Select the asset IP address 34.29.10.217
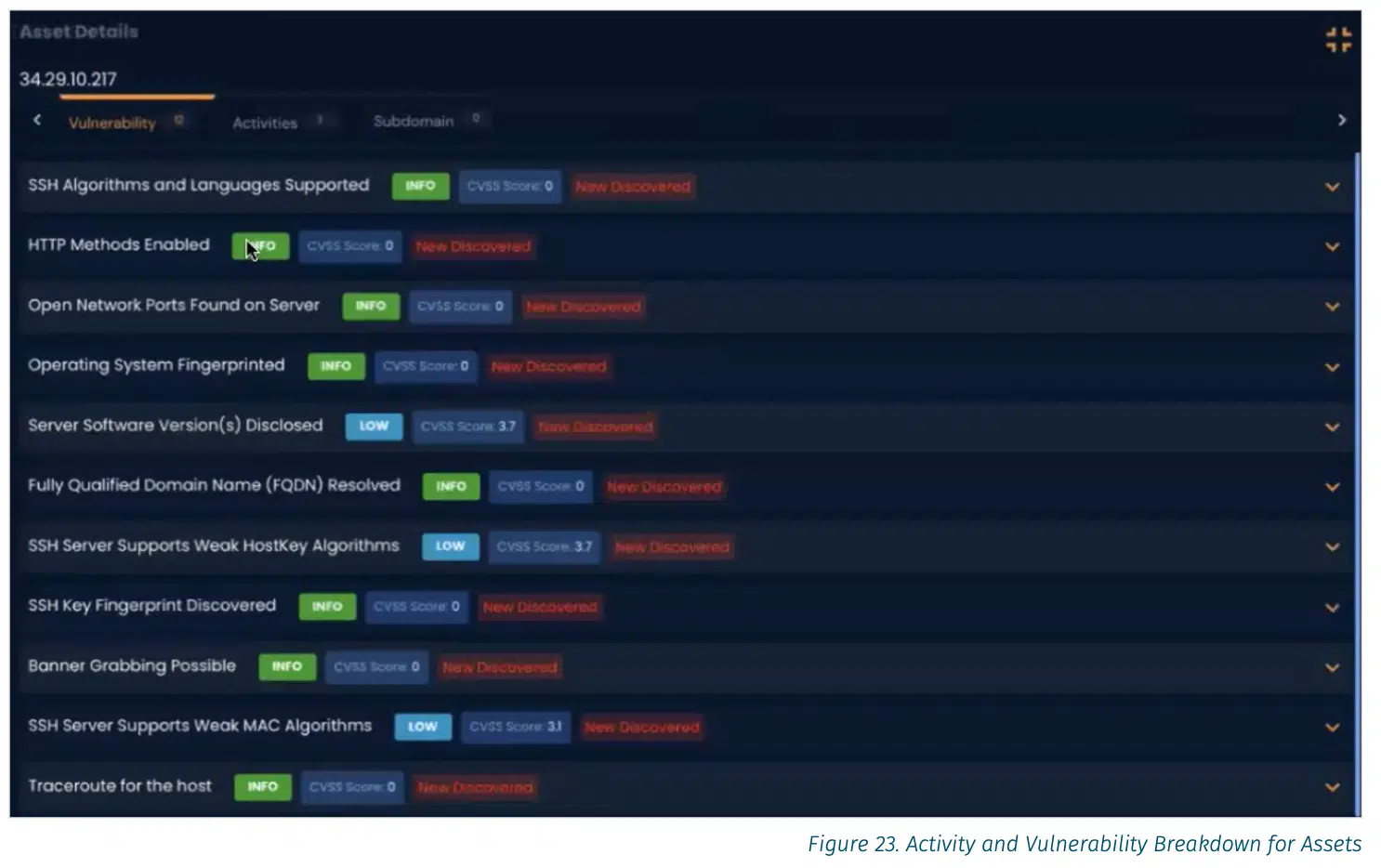This screenshot has width=1381, height=868. pos(68,79)
